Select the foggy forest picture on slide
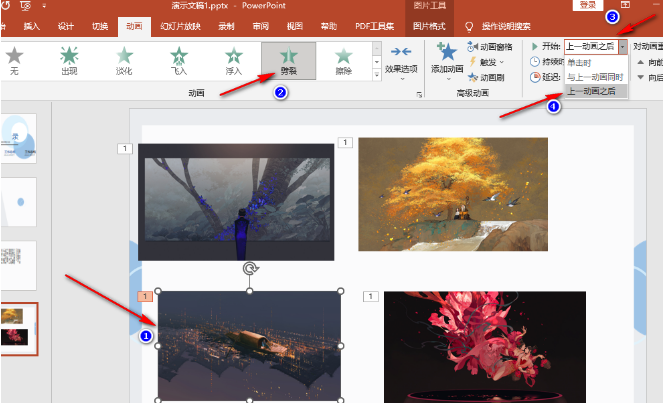This screenshot has width=664, height=403. click(x=236, y=202)
